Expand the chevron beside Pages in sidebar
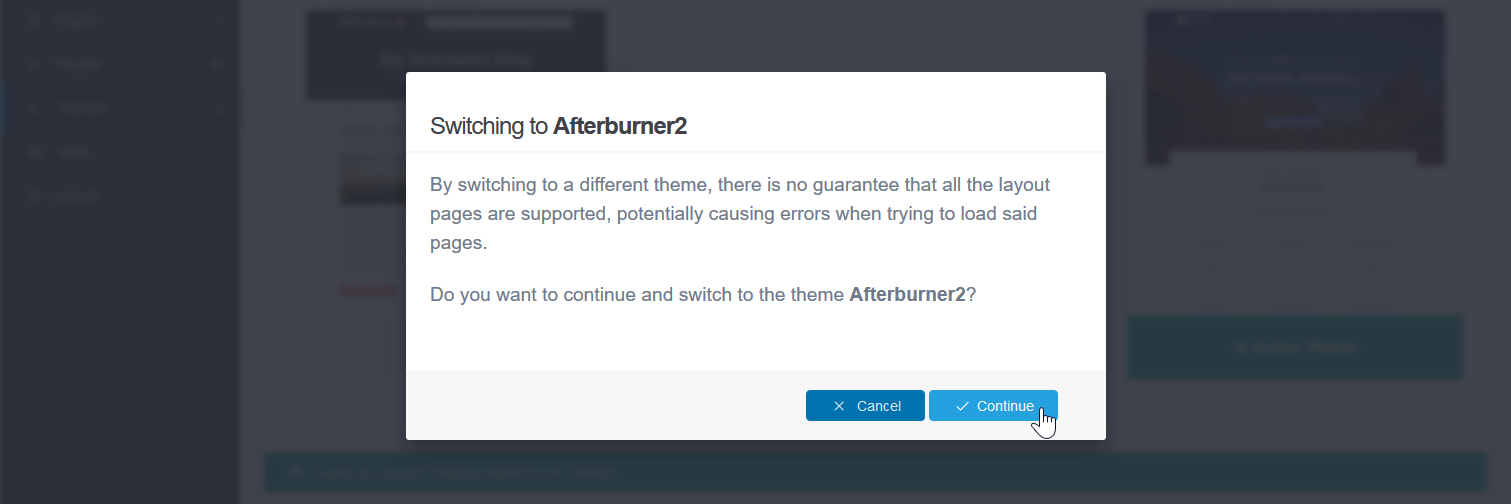This screenshot has height=504, width=1511. [x=219, y=19]
